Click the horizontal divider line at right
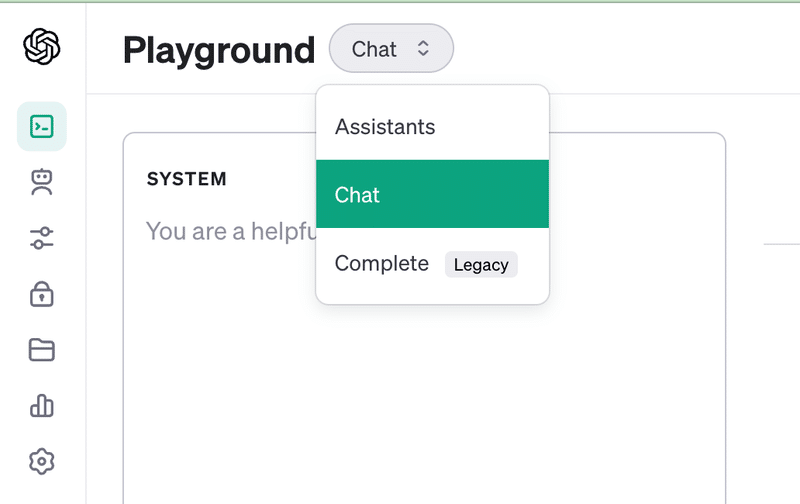Screen dimensions: 800x504 [782, 244]
